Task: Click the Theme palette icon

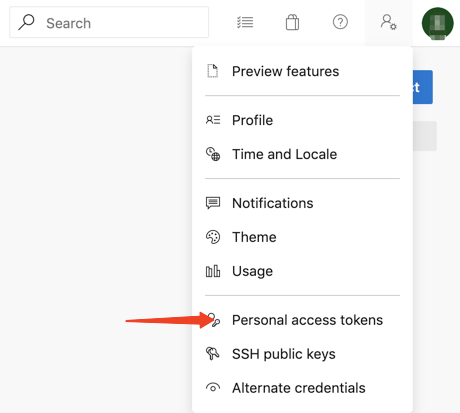Action: (213, 237)
